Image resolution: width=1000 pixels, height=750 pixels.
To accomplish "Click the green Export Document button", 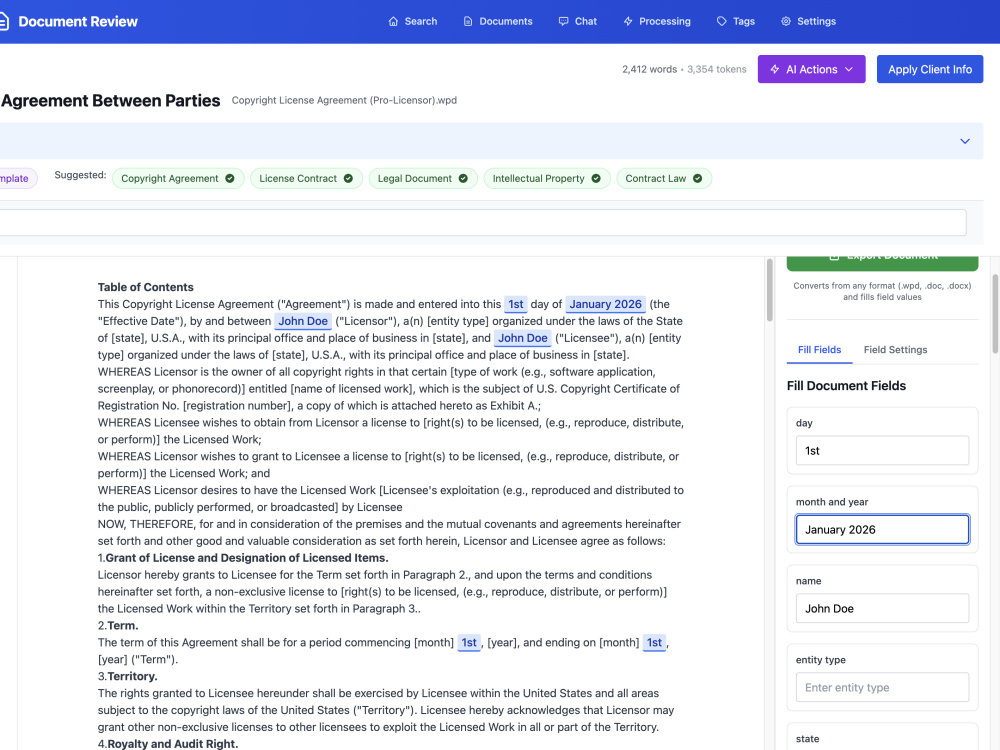I will tap(882, 262).
